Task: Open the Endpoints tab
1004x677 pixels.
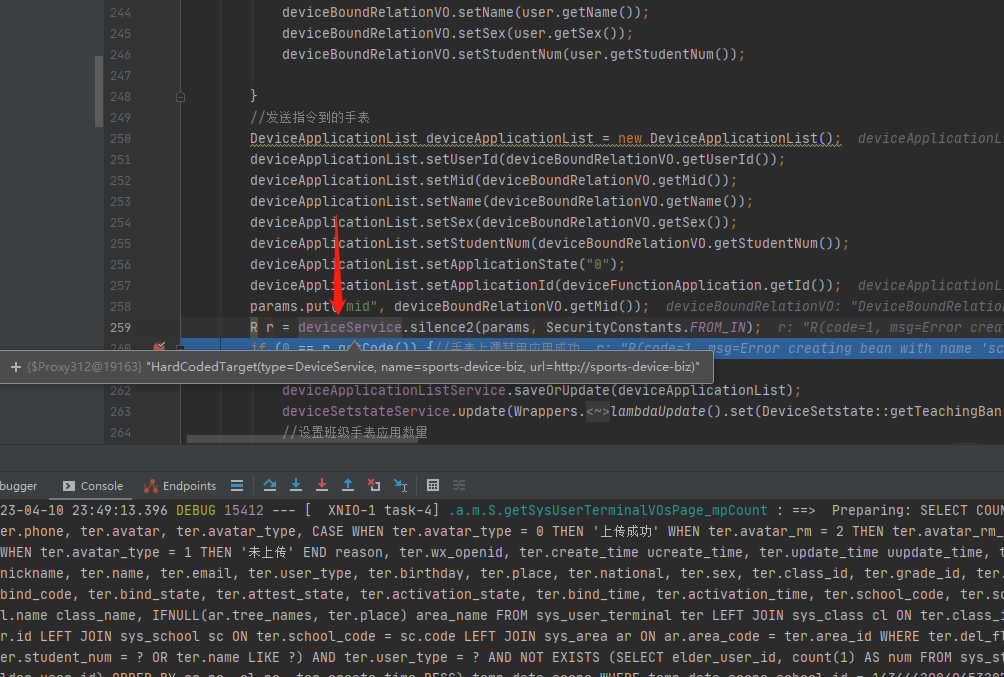Action: click(x=180, y=486)
